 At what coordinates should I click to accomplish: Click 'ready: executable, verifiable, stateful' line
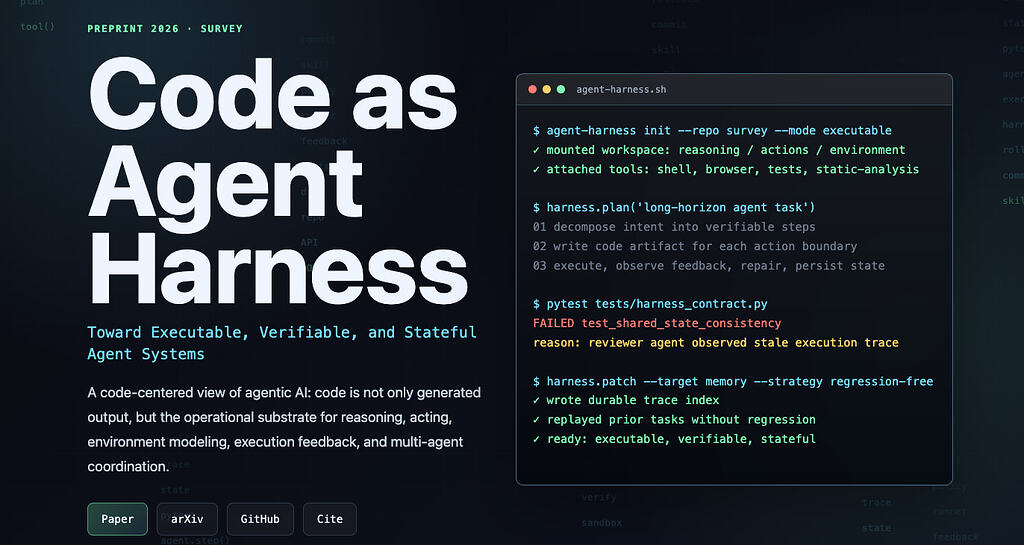coord(674,439)
